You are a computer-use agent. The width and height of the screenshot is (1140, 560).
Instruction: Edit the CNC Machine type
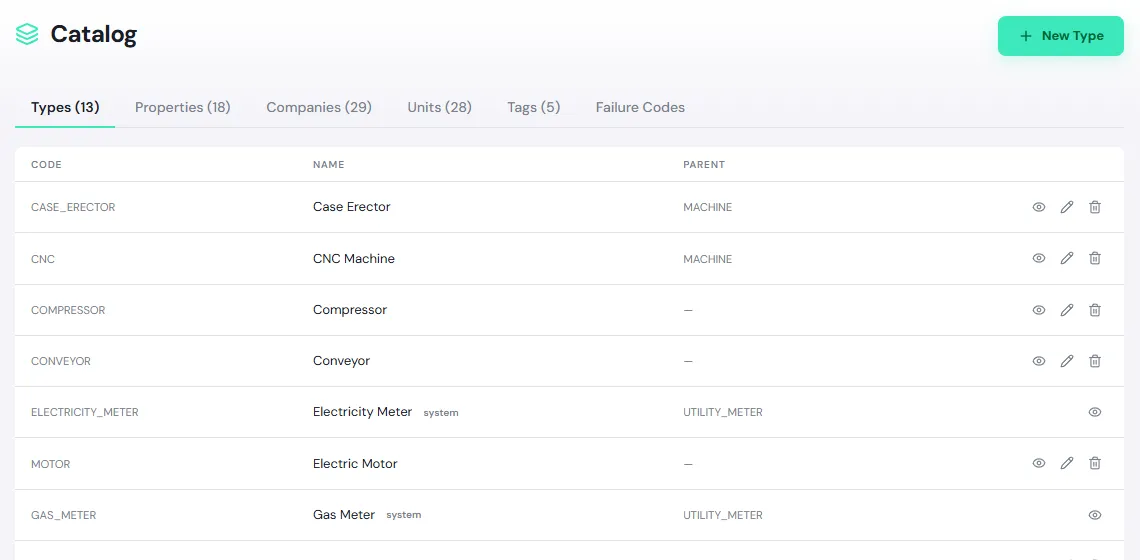[1067, 258]
